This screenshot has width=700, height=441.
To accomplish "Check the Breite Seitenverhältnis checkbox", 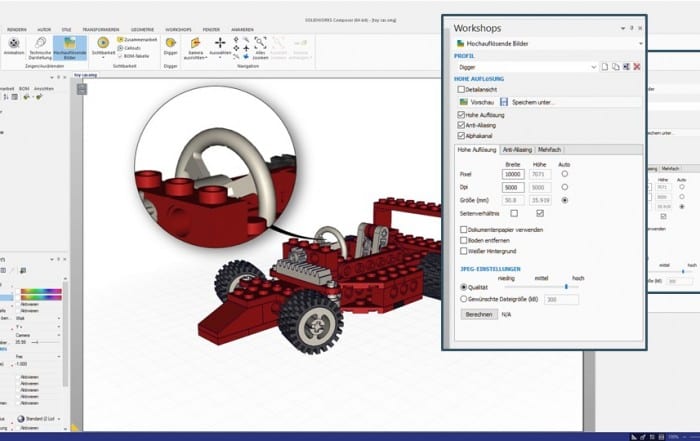I will [x=514, y=213].
